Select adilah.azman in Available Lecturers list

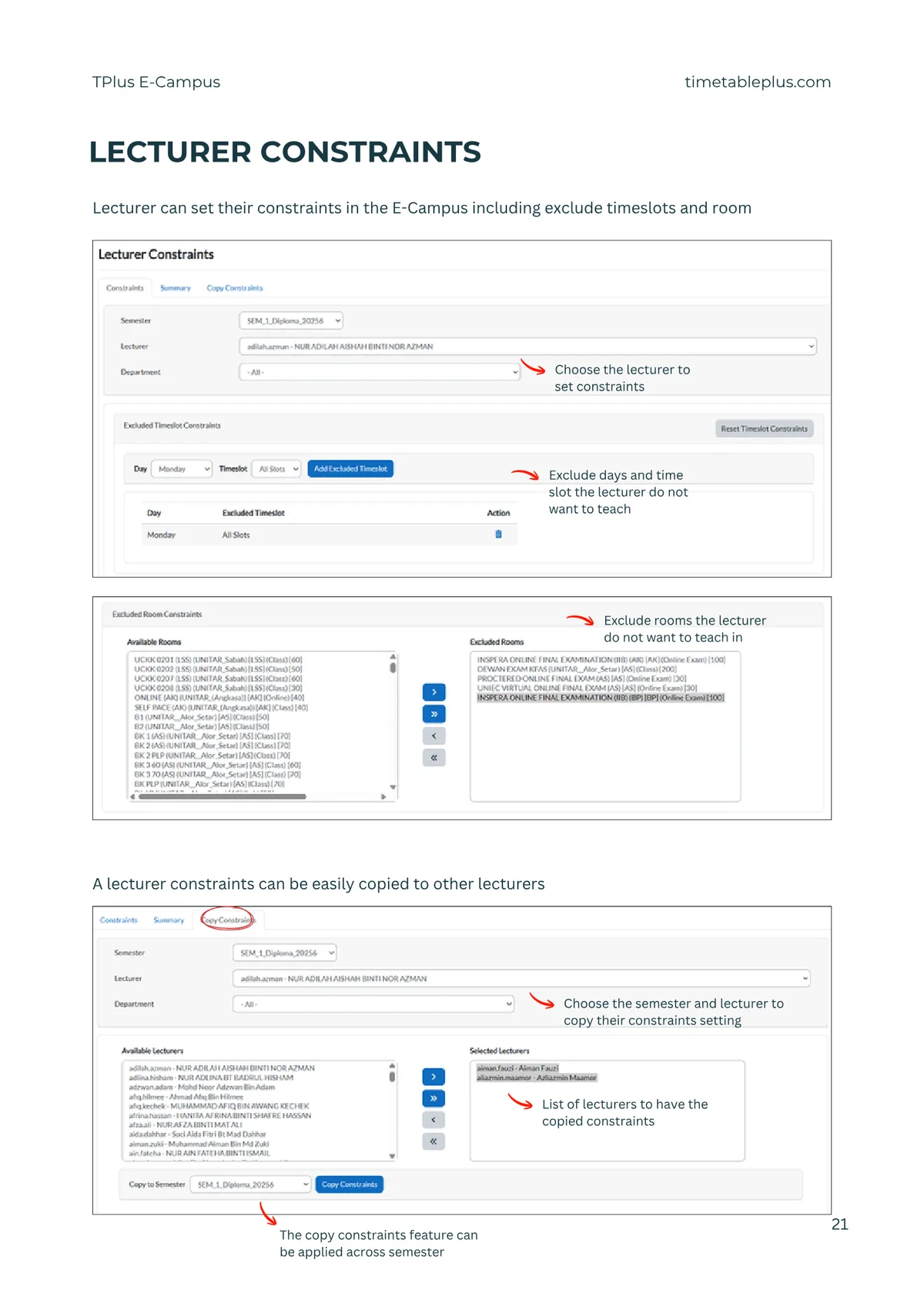pos(222,1068)
